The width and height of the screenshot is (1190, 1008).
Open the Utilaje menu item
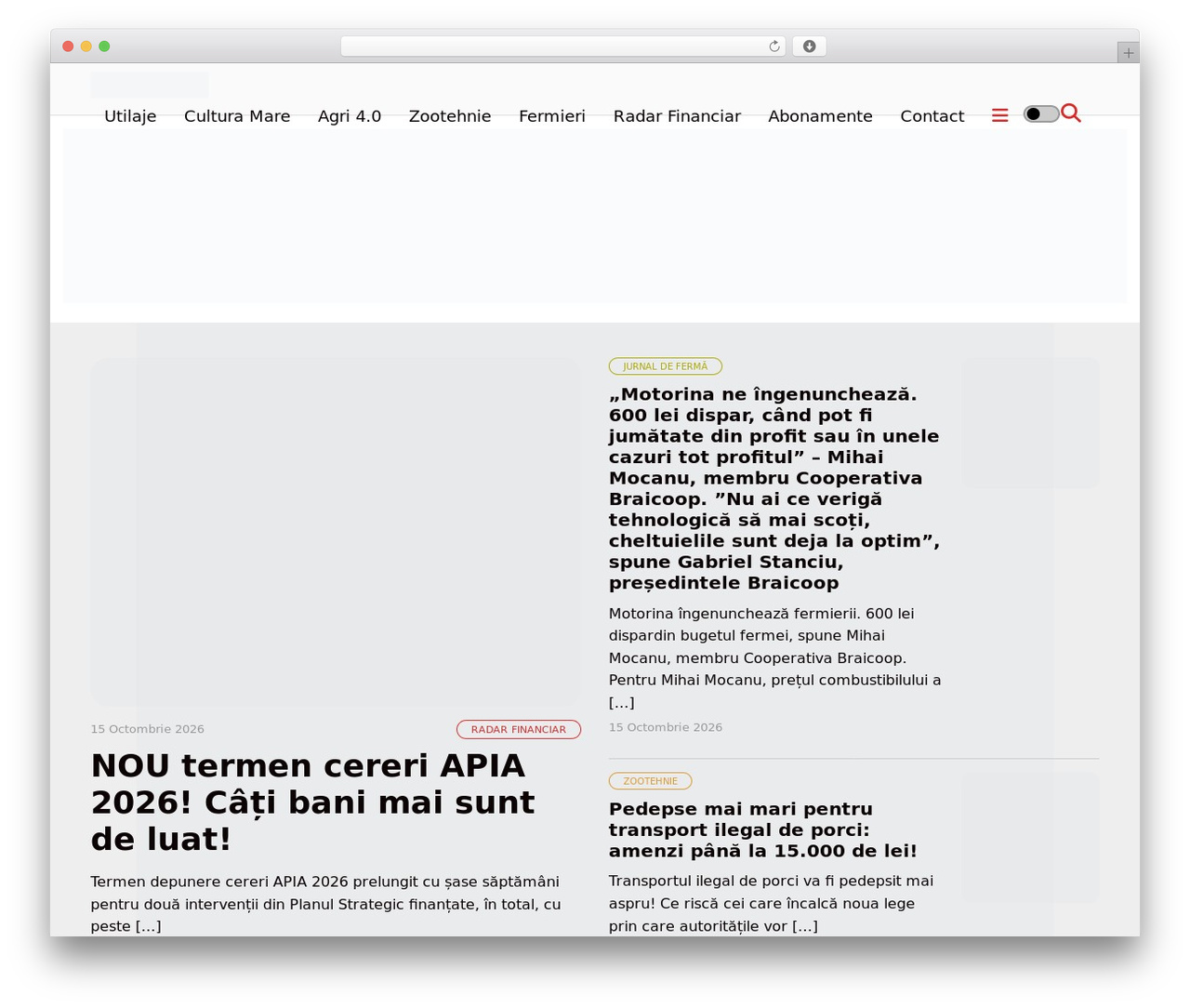tap(130, 116)
